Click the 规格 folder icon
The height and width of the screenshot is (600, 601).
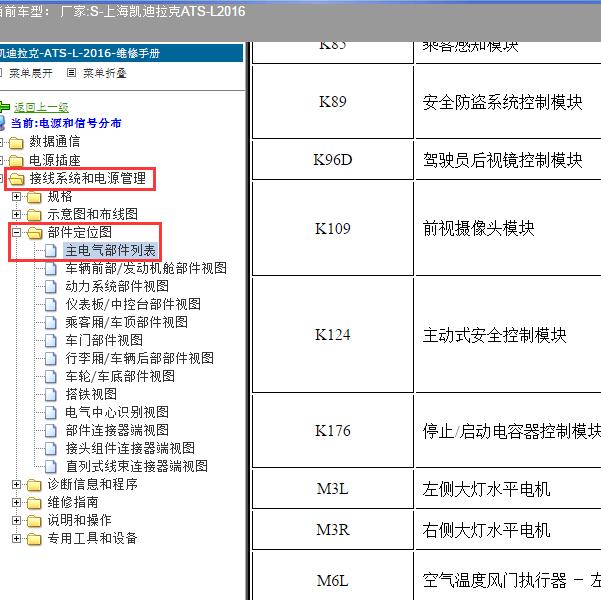[34, 197]
